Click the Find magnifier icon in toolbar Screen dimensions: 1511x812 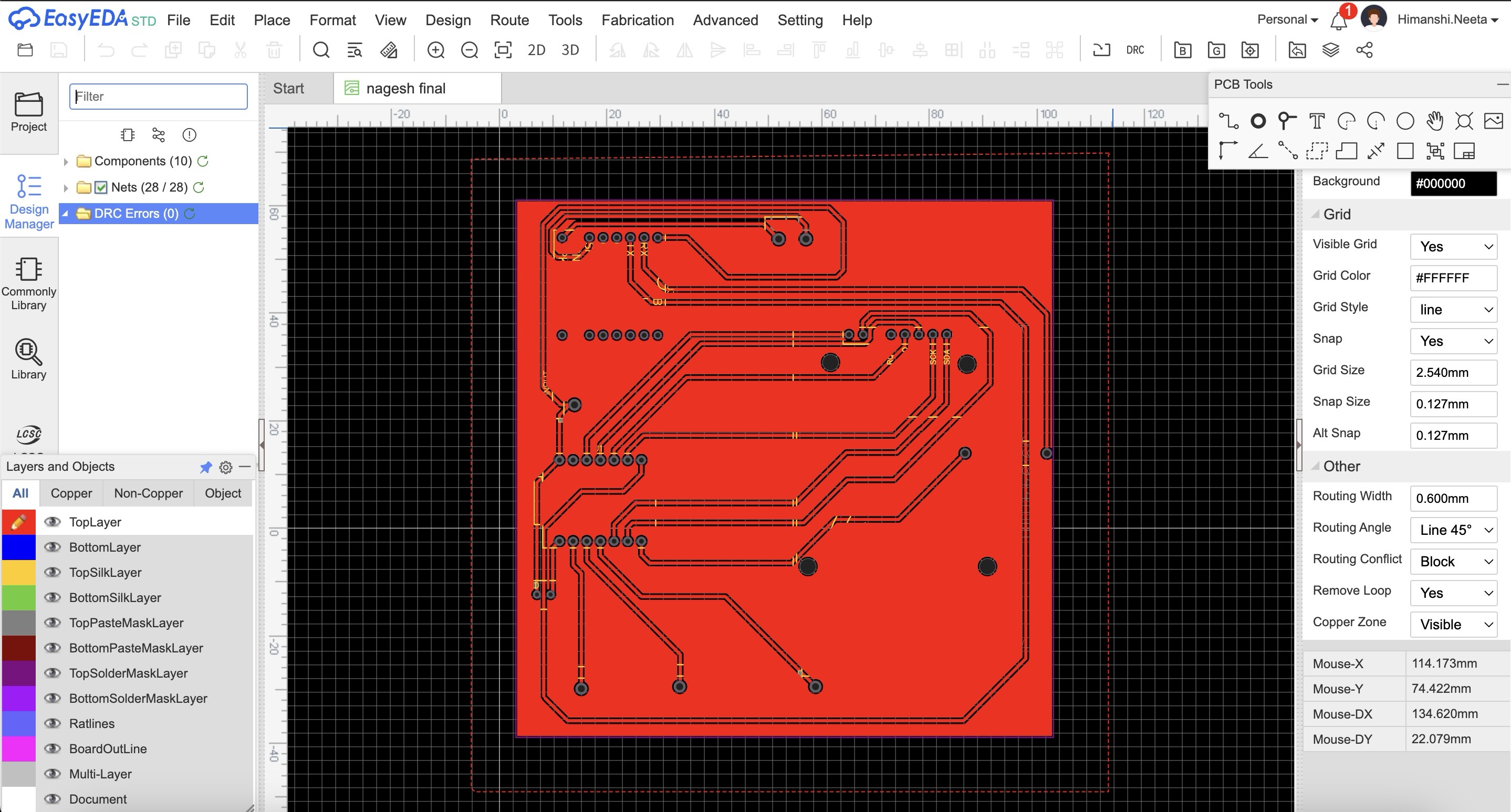321,50
